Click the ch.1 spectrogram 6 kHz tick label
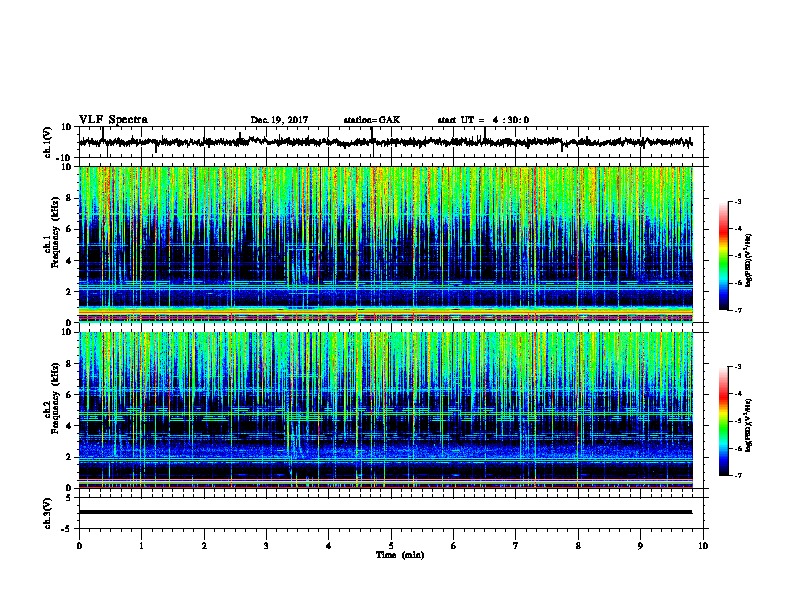Viewport: 792px width, 612px height. (69, 229)
